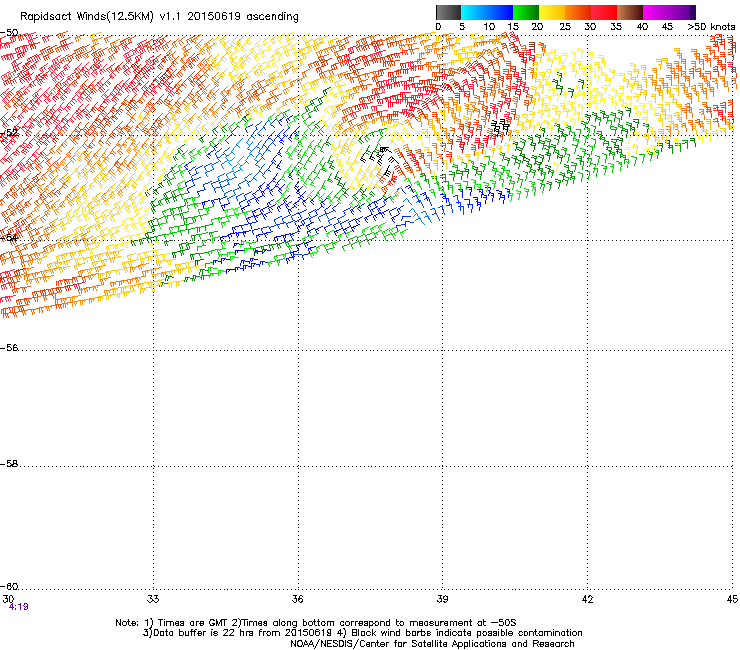Click the longitude label '39' on bottom axis

pos(442,599)
